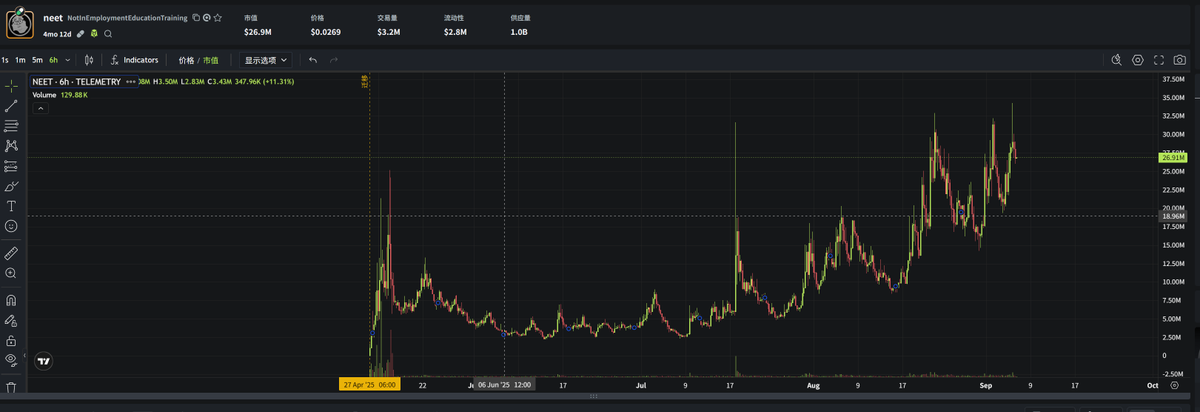Switch to the 5m timeframe
The image size is (1200, 412).
(37, 60)
